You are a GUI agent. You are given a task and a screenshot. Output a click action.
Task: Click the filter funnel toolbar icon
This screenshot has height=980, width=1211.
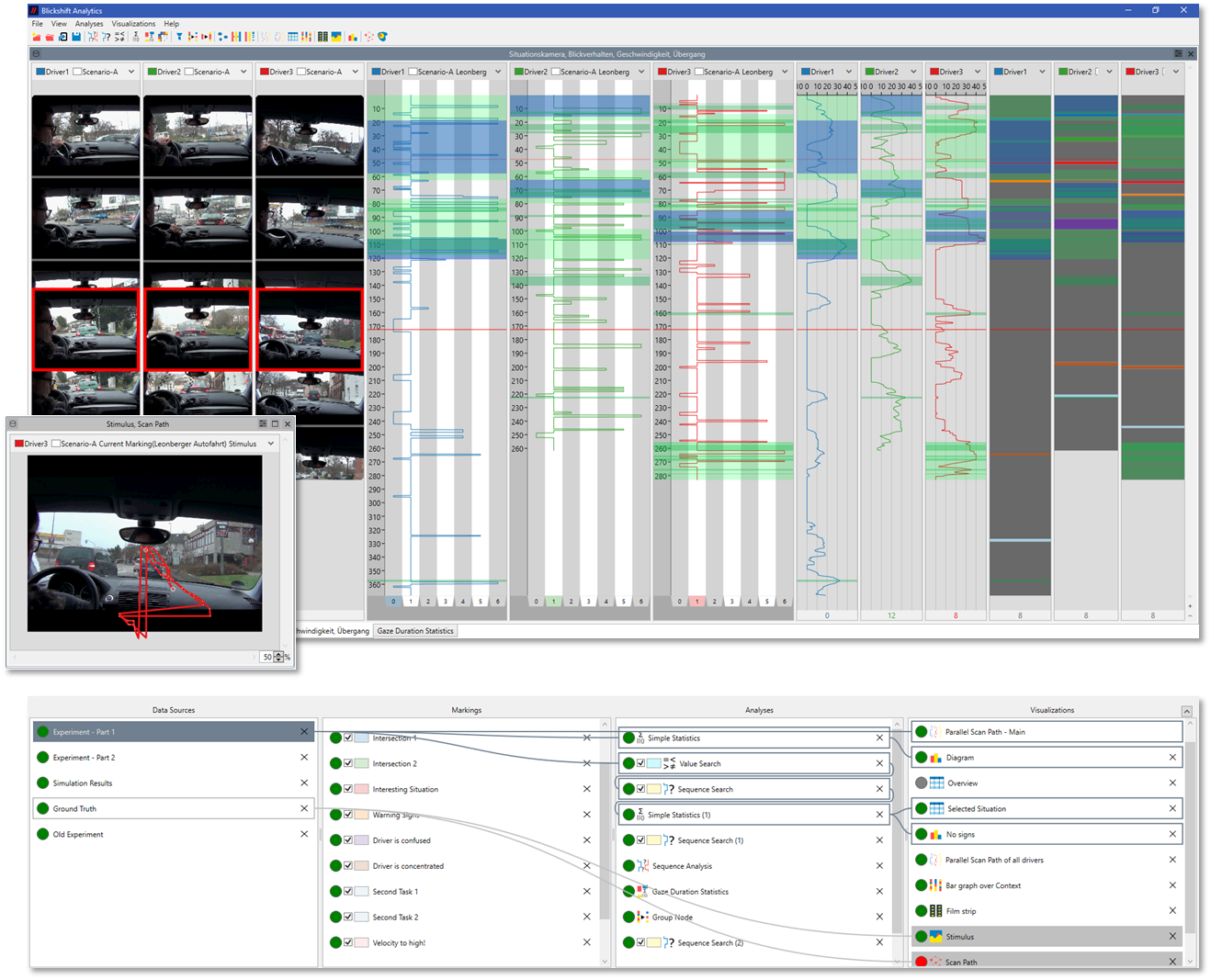pyautogui.click(x=179, y=37)
